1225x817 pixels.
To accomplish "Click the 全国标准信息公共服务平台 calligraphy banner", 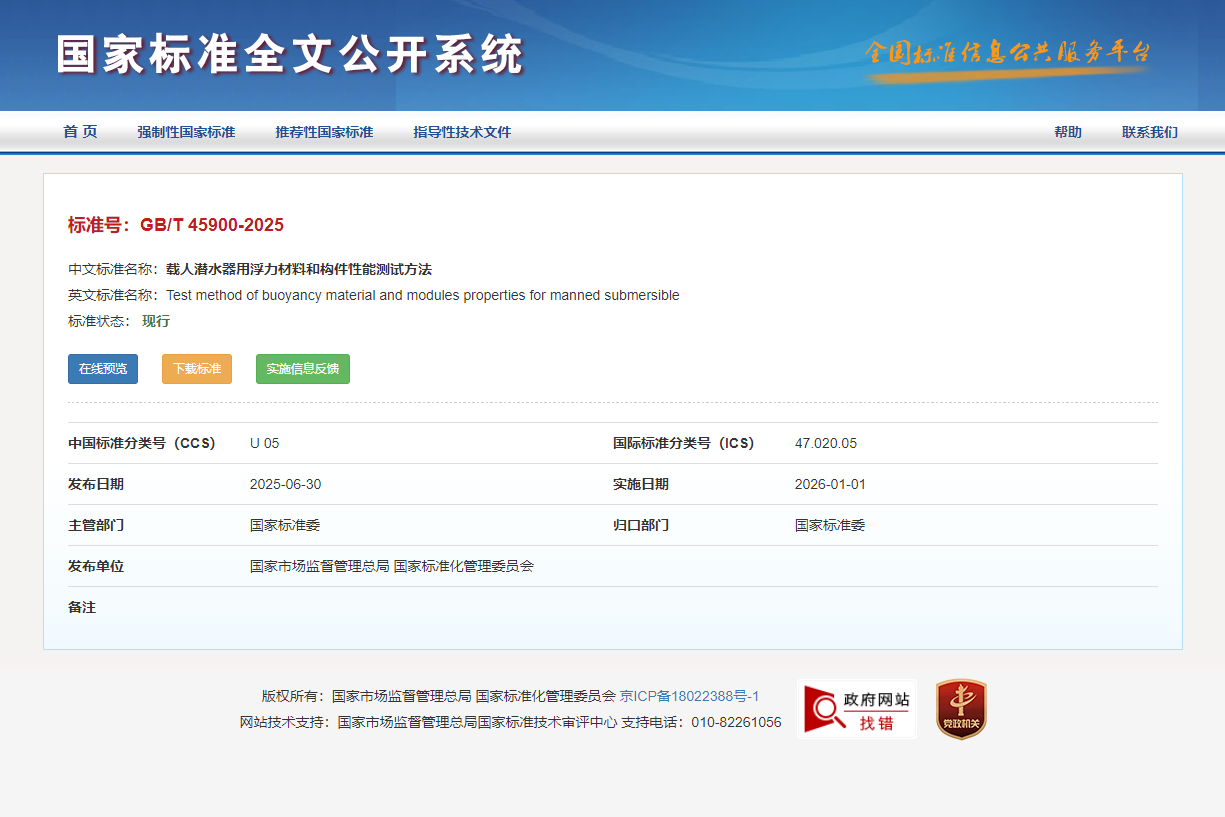I will point(1007,54).
